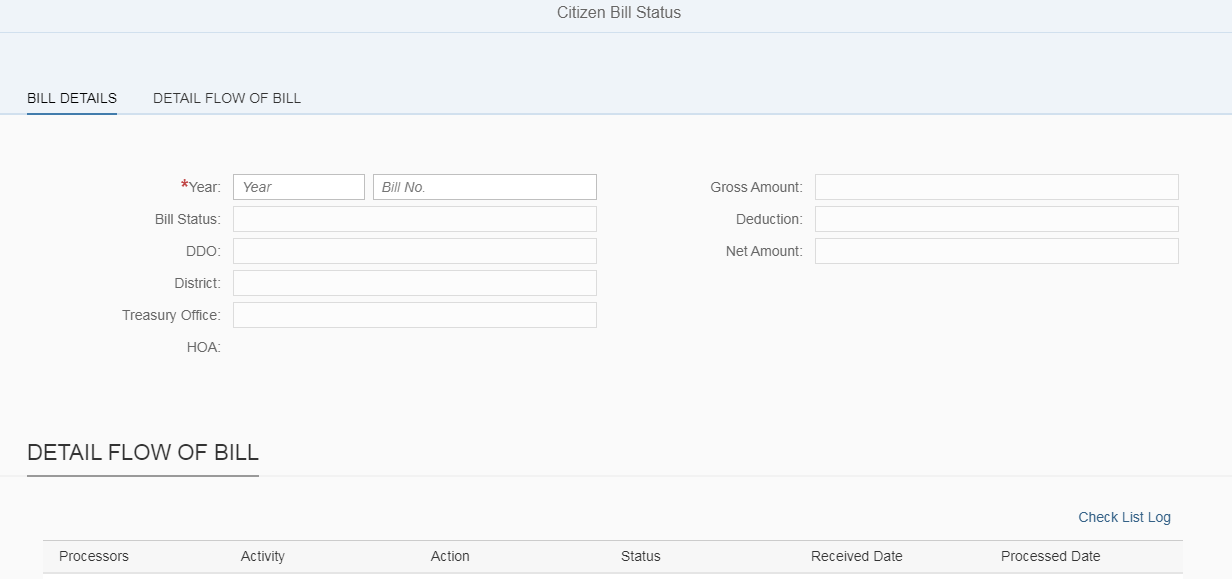The image size is (1232, 579).
Task: Open the DETAIL FLOW OF BILL tab
Action: [x=227, y=98]
